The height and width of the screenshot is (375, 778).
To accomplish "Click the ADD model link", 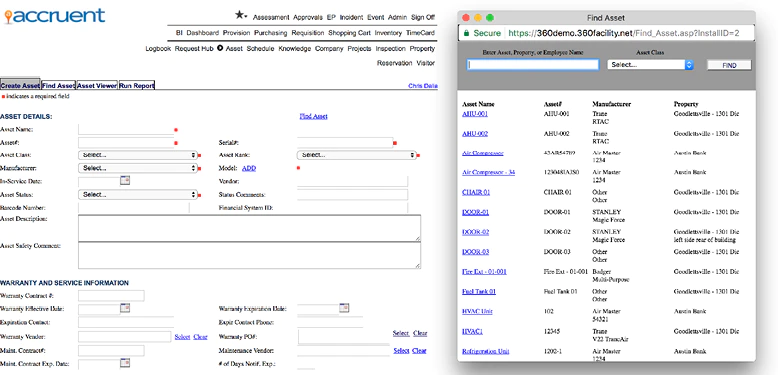I will pos(249,168).
